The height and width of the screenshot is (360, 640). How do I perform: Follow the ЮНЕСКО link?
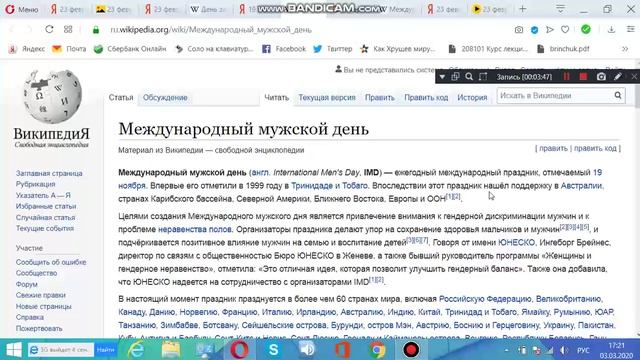(x=516, y=242)
